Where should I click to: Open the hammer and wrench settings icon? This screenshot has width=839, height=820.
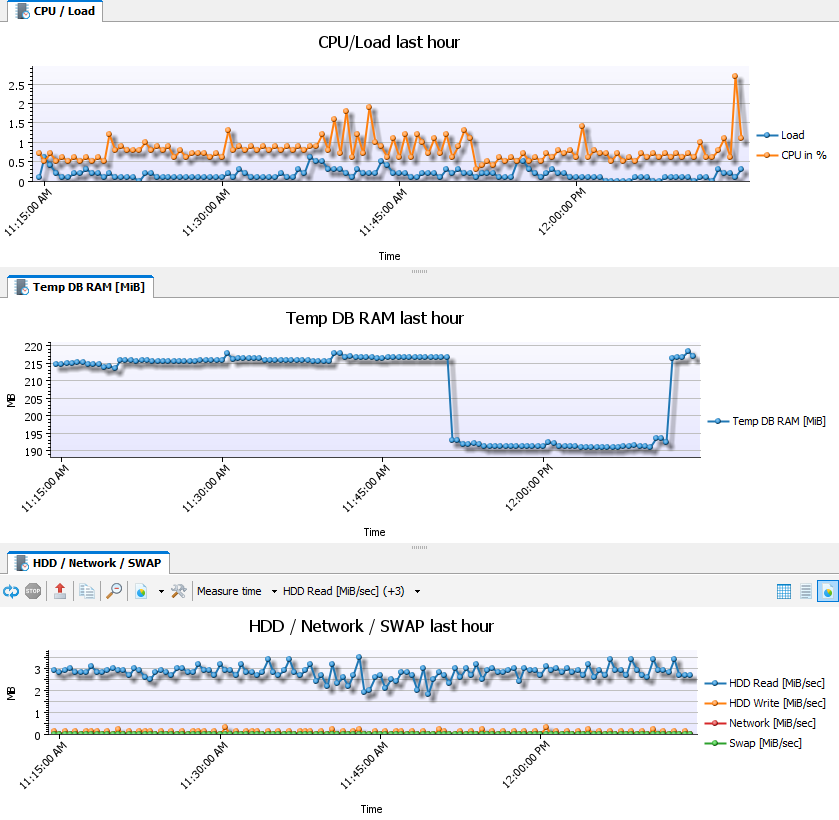point(179,591)
